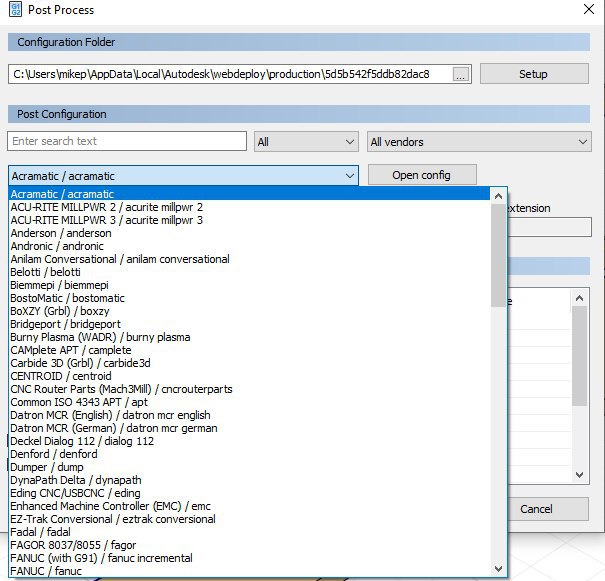
Task: Select Anilam Conversational post
Action: pyautogui.click(x=249, y=259)
